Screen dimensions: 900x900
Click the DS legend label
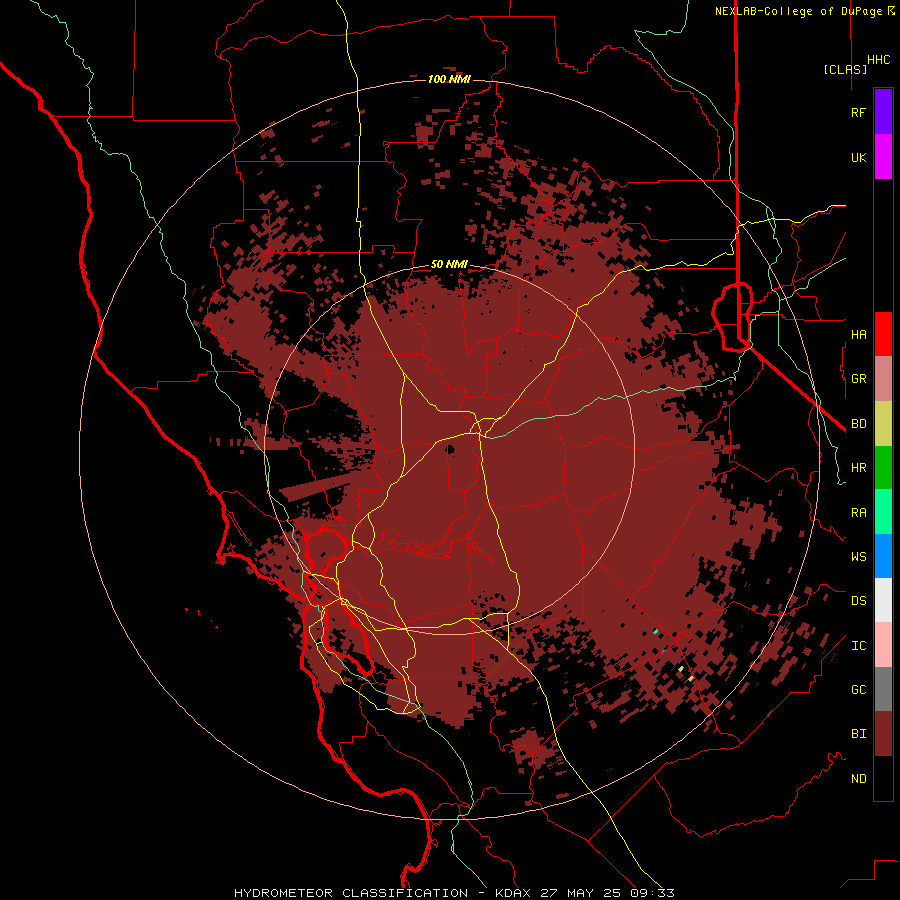click(x=858, y=601)
